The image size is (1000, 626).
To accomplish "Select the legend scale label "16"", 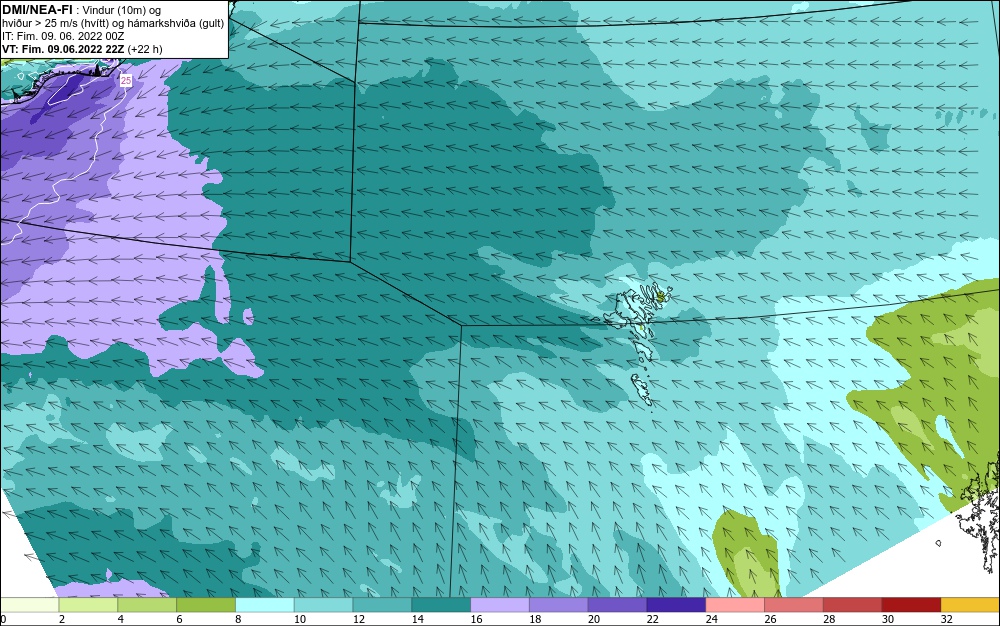I will coord(476,619).
